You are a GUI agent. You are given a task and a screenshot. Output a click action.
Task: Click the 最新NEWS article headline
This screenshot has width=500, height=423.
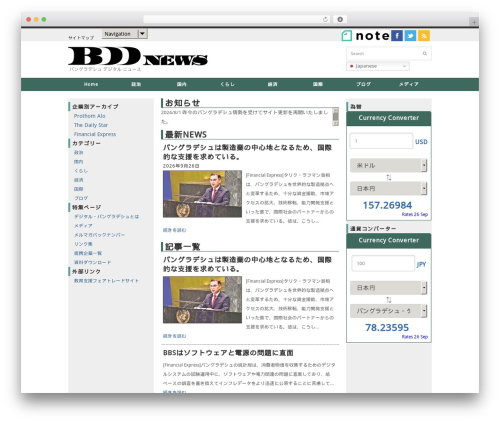(247, 152)
